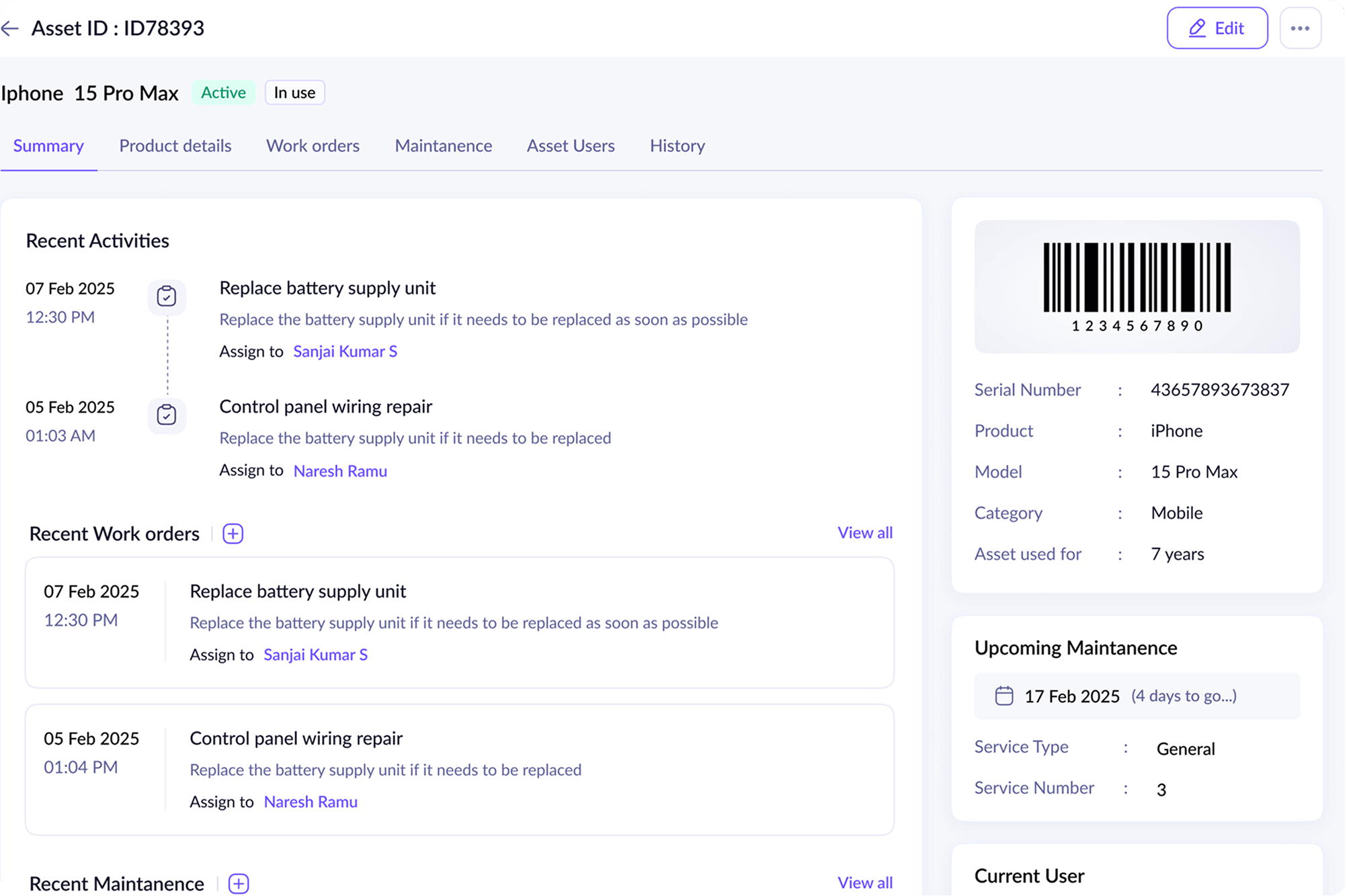Select the Asset Users tab
1347x896 pixels.
click(571, 146)
